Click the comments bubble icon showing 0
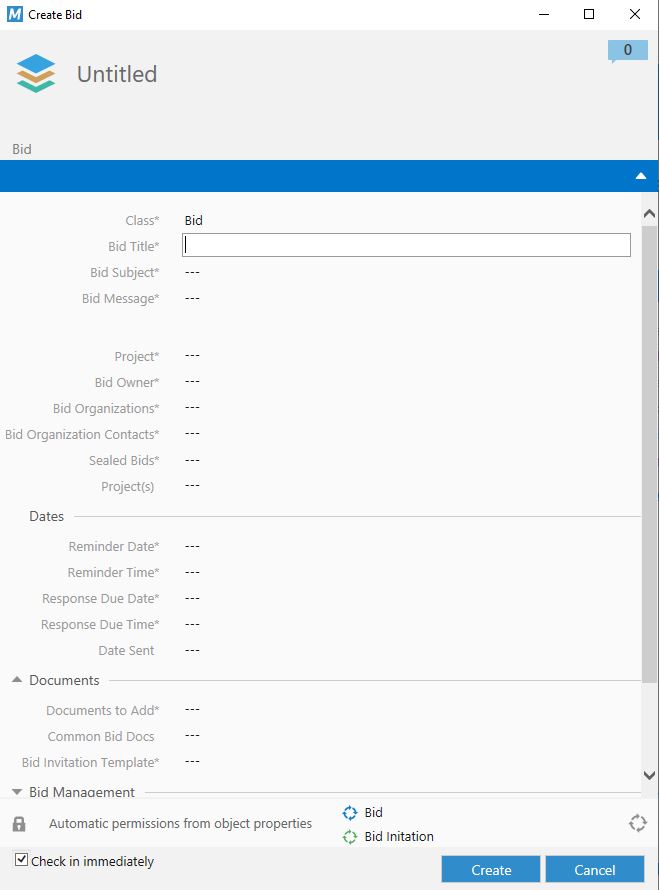The image size is (659, 890). 627,51
